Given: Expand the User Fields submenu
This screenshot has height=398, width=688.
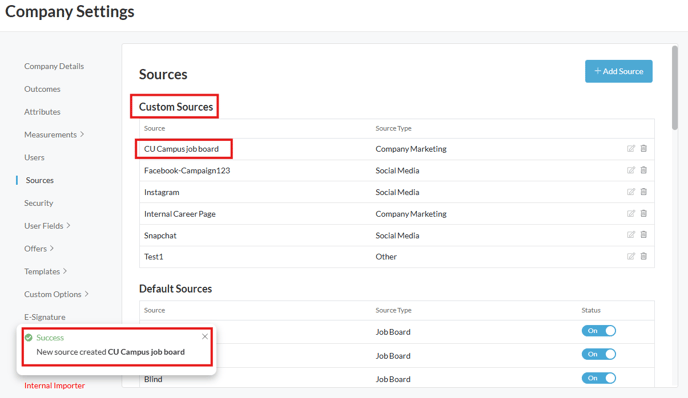Looking at the screenshot, I should (47, 226).
